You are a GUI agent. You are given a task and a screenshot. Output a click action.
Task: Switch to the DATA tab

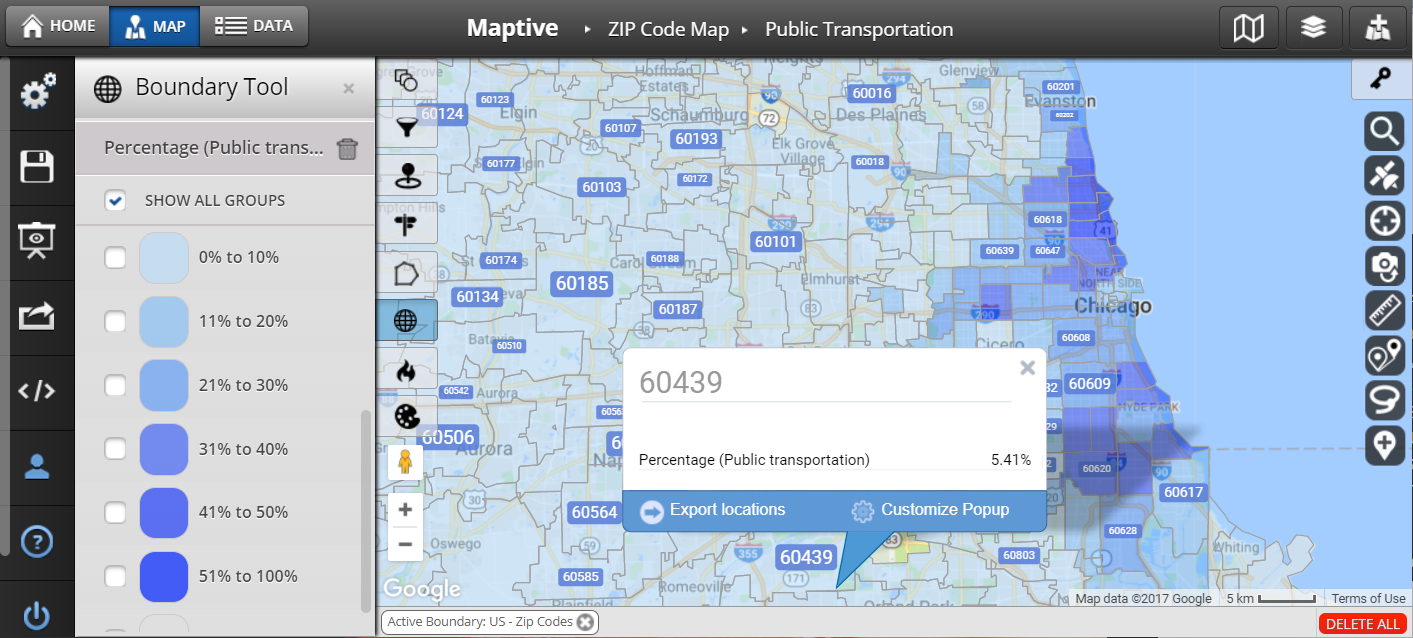(254, 27)
